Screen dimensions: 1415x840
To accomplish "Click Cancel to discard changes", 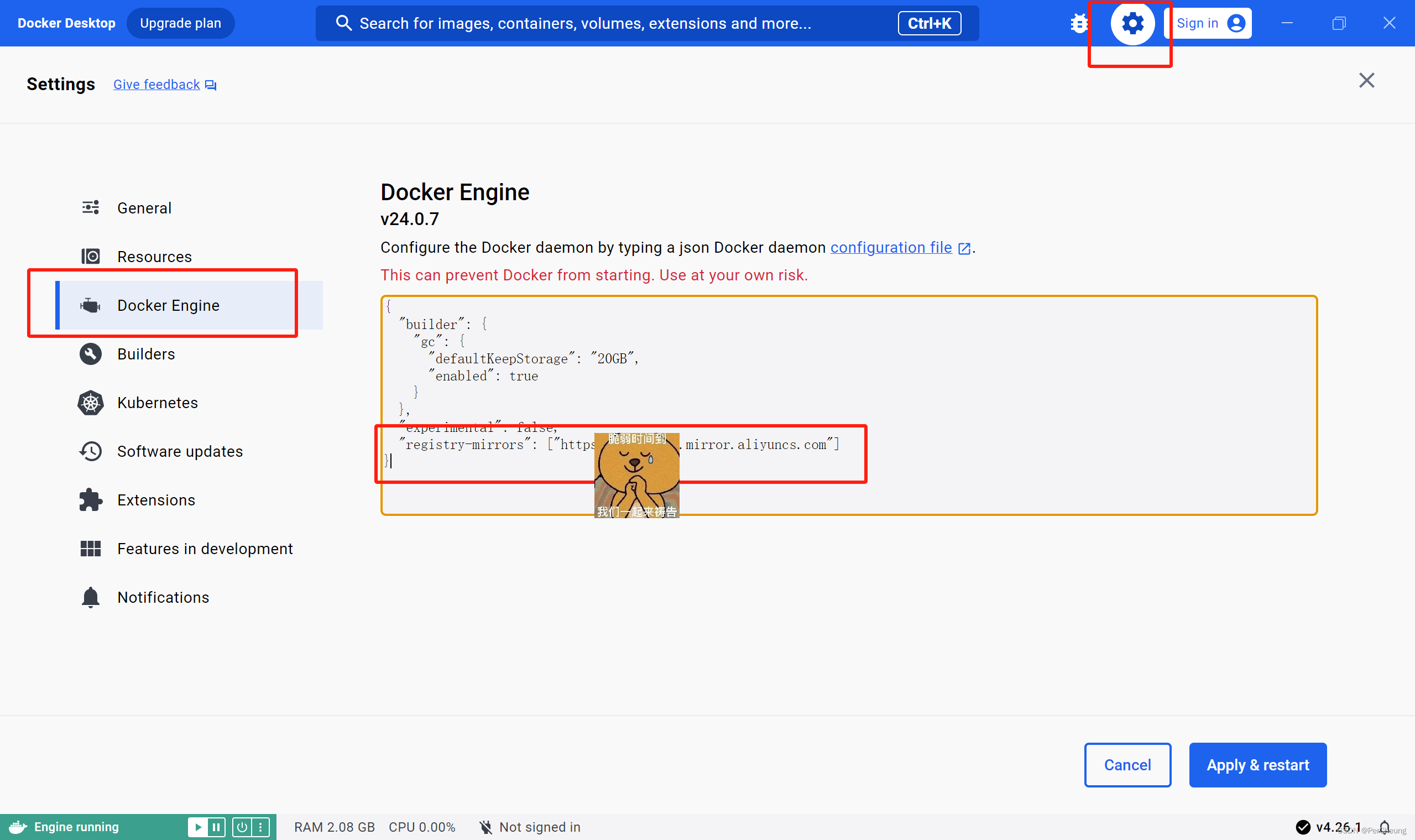I will [1126, 764].
